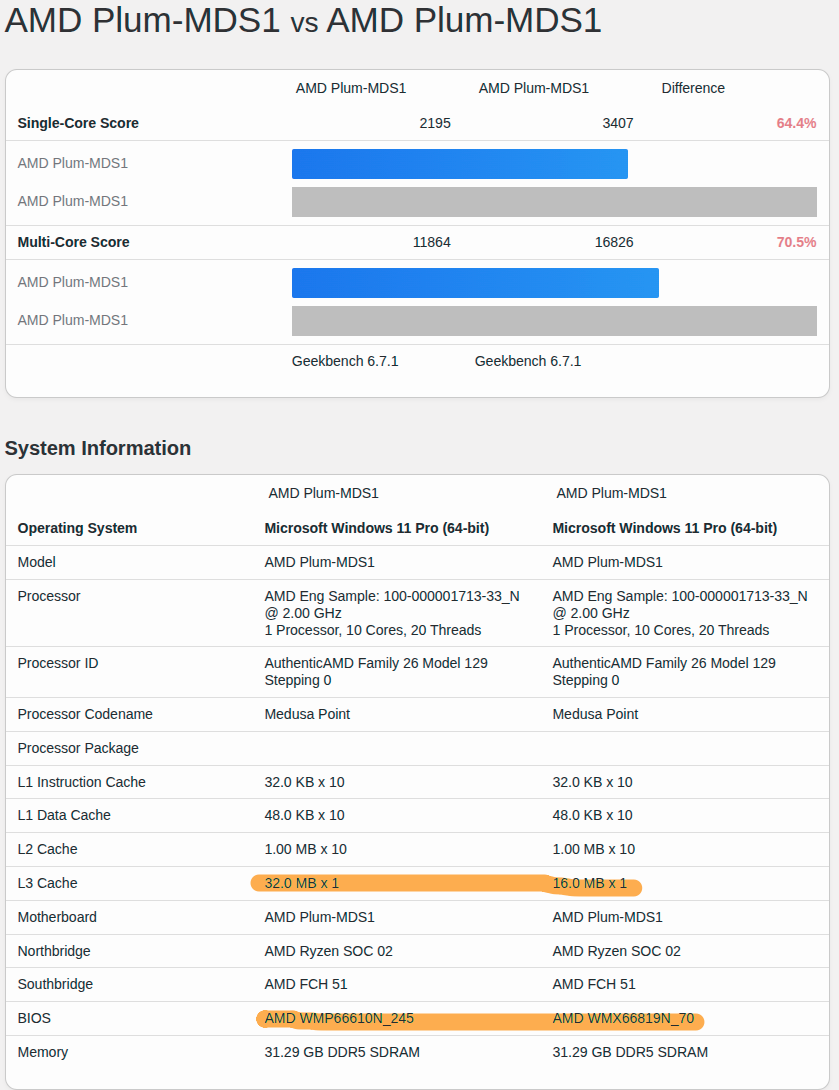This screenshot has width=839, height=1090.
Task: Select the highlighted 16.0 MB x 1 value
Action: [589, 883]
